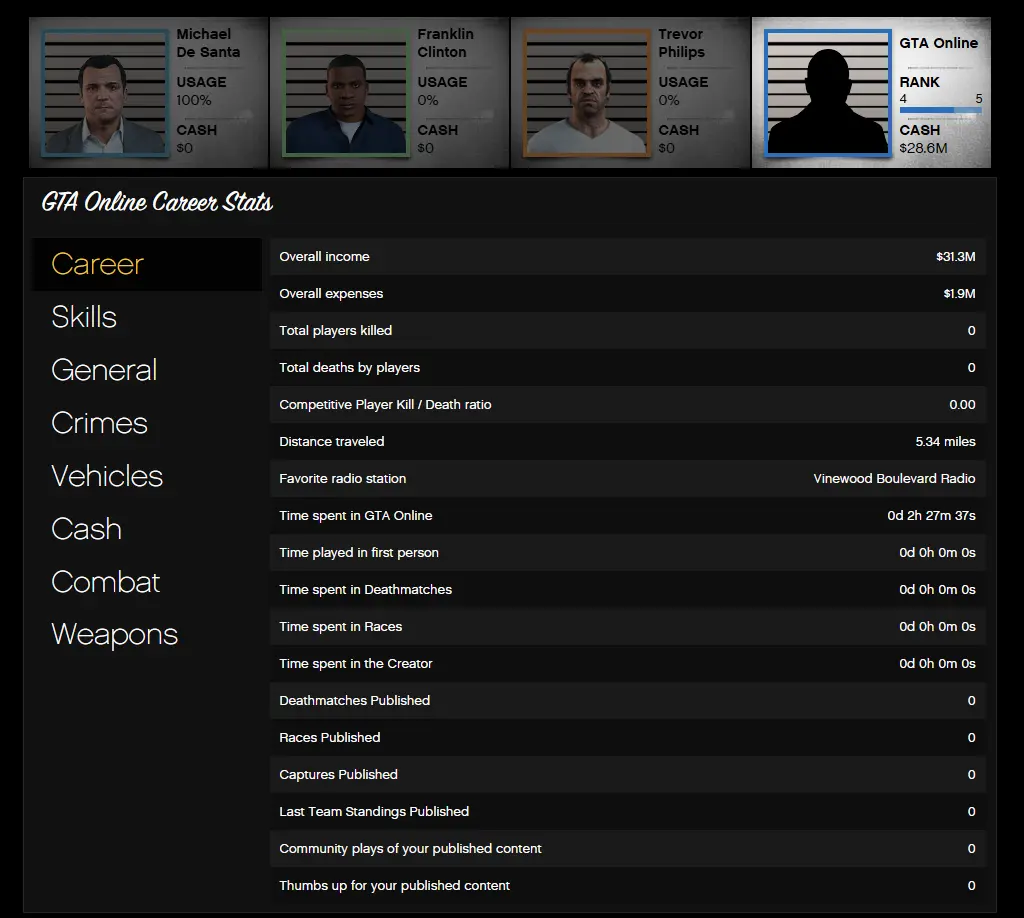This screenshot has height=918, width=1024.
Task: Select Time spent in Deathmatches row
Action: 628,590
